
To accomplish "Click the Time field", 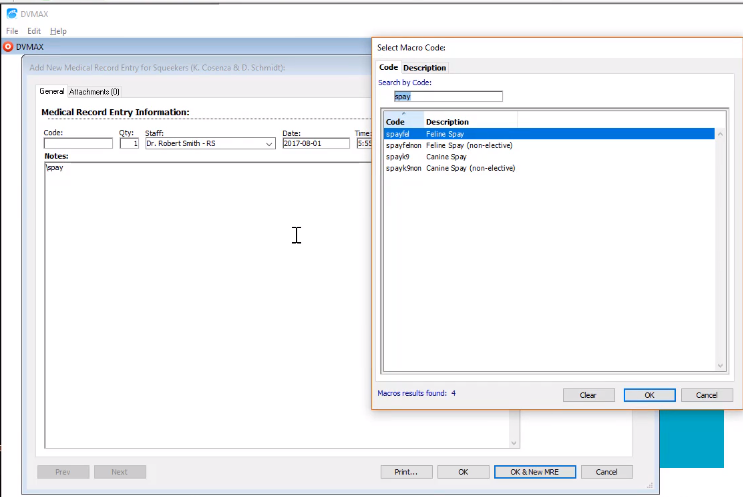I will click(364, 143).
